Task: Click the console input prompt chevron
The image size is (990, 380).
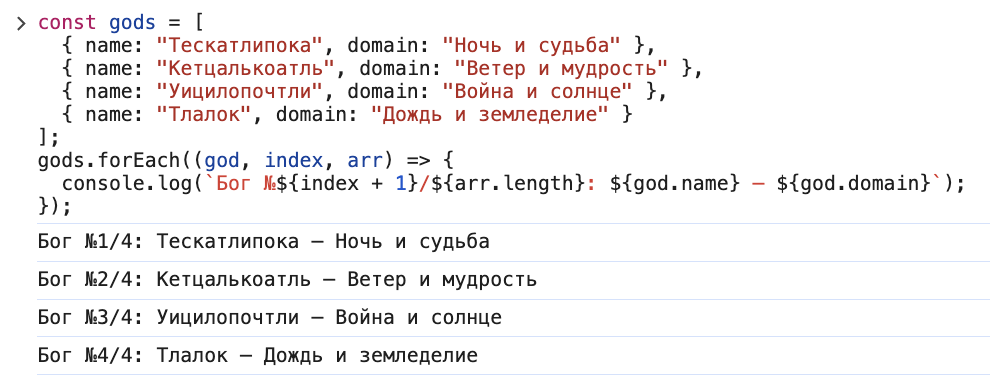Action: tap(21, 23)
